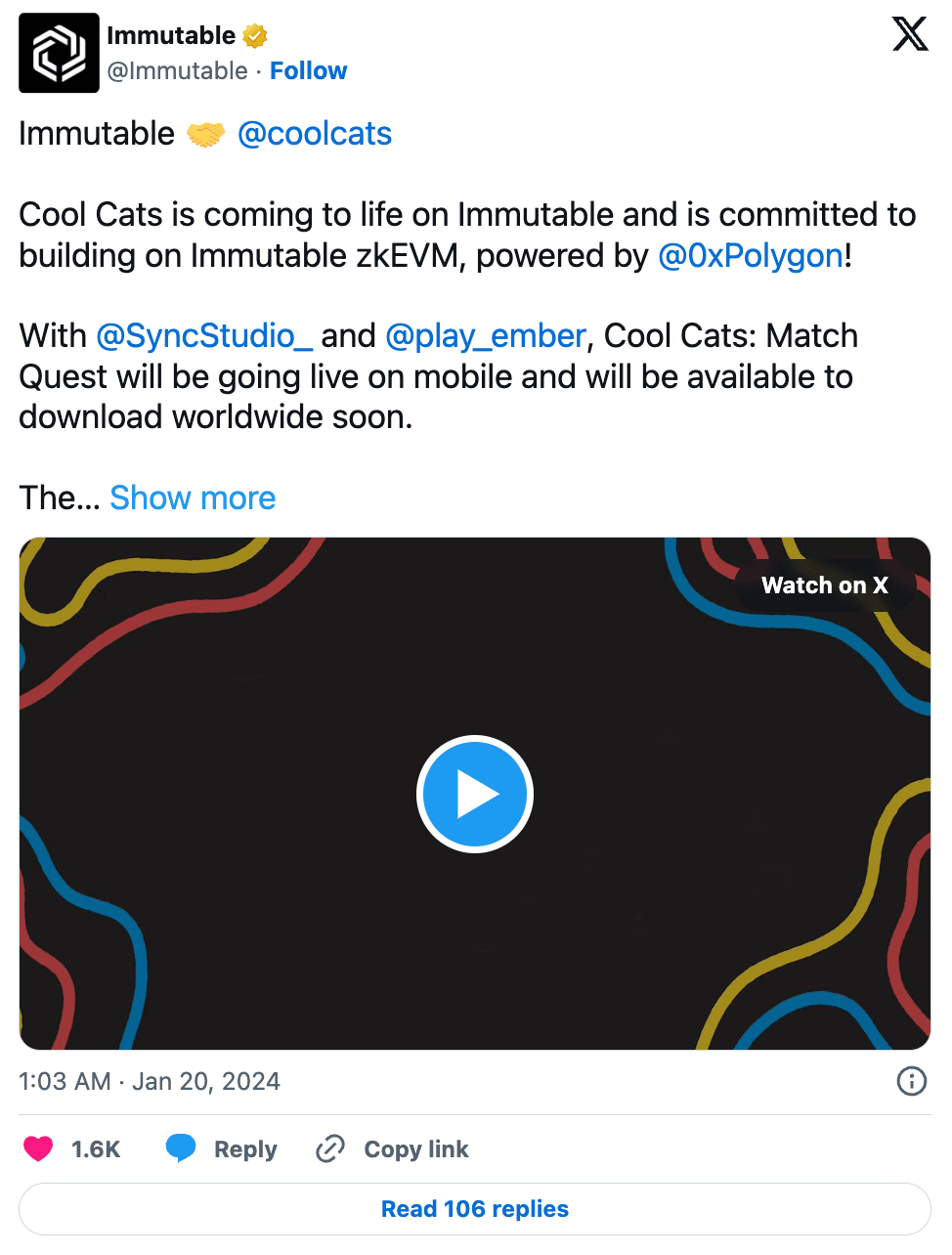This screenshot has height=1255, width=952.
Task: Click the Reply label
Action: tap(245, 1148)
